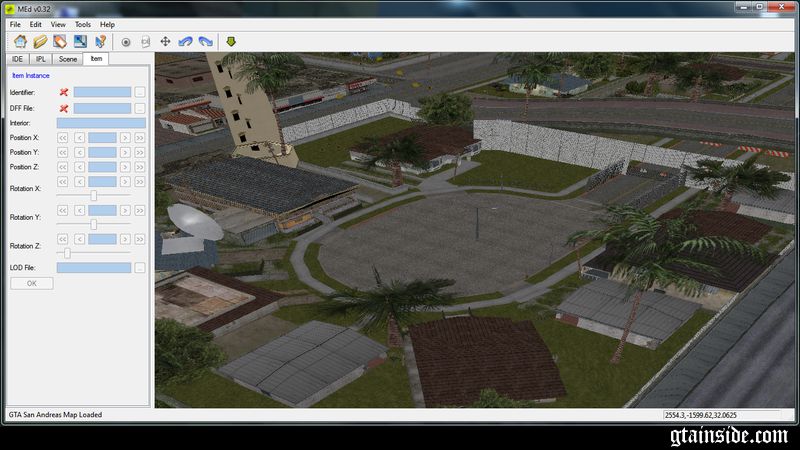Click the DFF File input field
Screen dimensions: 800x450
coord(102,108)
